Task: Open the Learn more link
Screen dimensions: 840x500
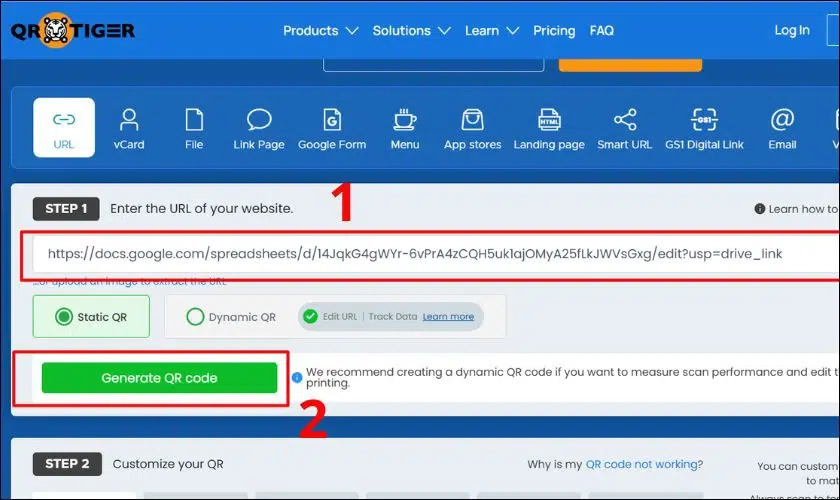Action: [x=448, y=317]
